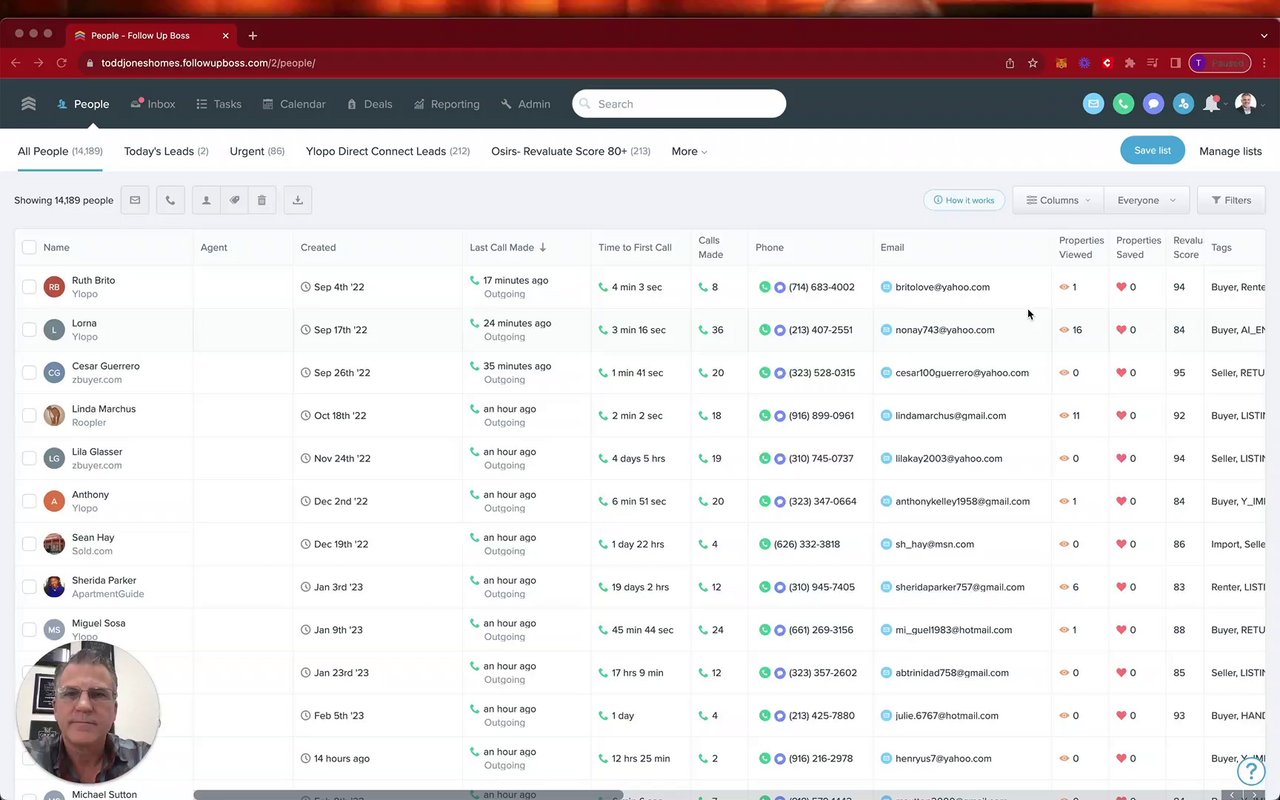
Task: Click the bulk call icon above the table
Action: tap(170, 200)
